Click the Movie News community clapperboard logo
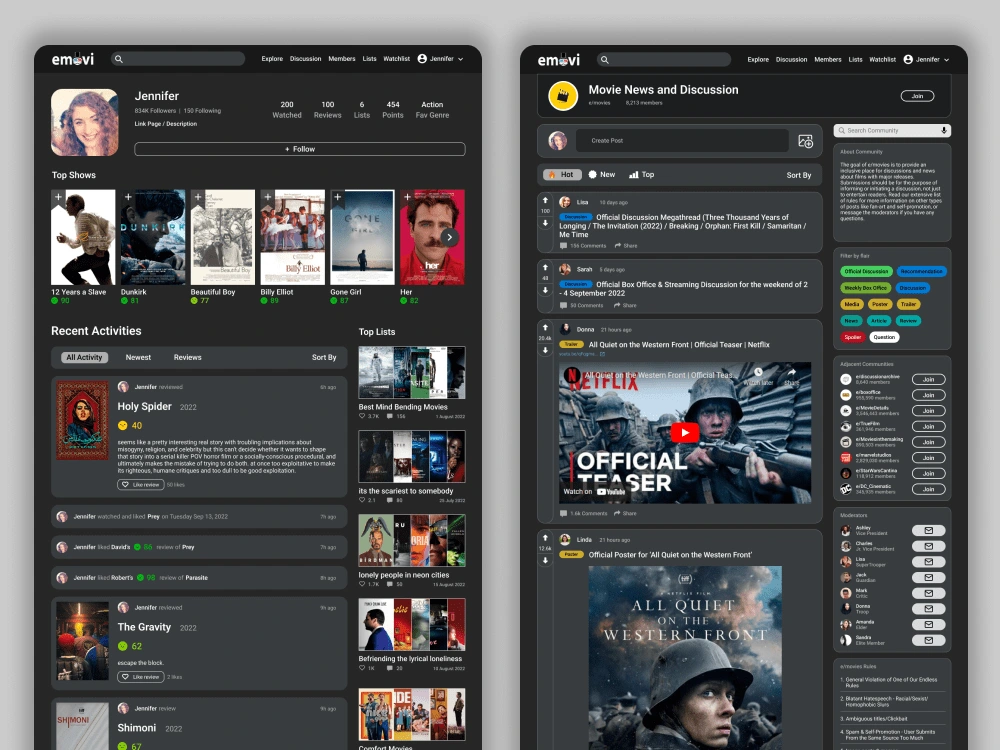 tap(563, 96)
